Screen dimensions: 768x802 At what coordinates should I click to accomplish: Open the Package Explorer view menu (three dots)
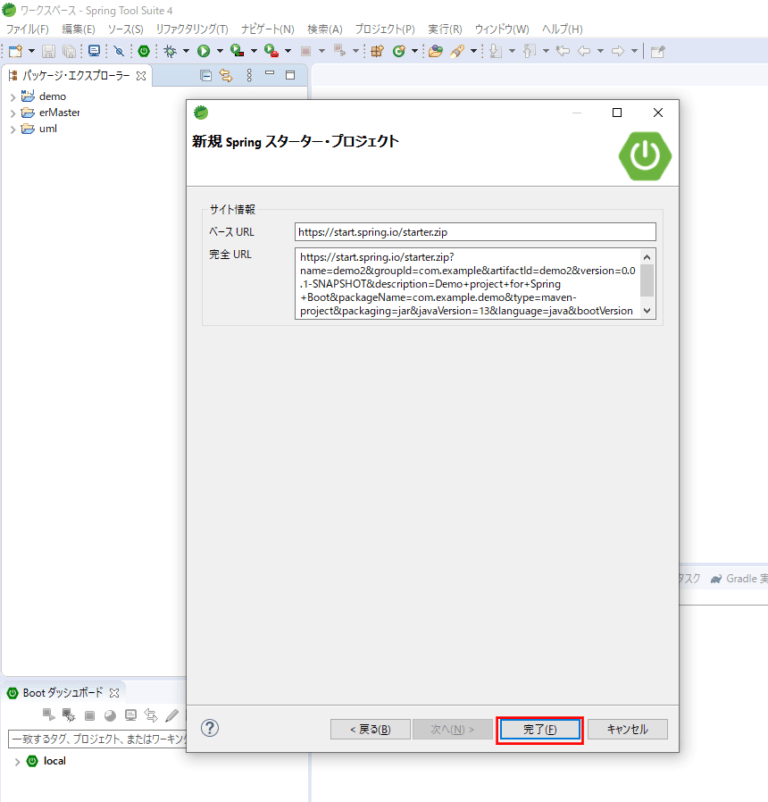(x=247, y=75)
